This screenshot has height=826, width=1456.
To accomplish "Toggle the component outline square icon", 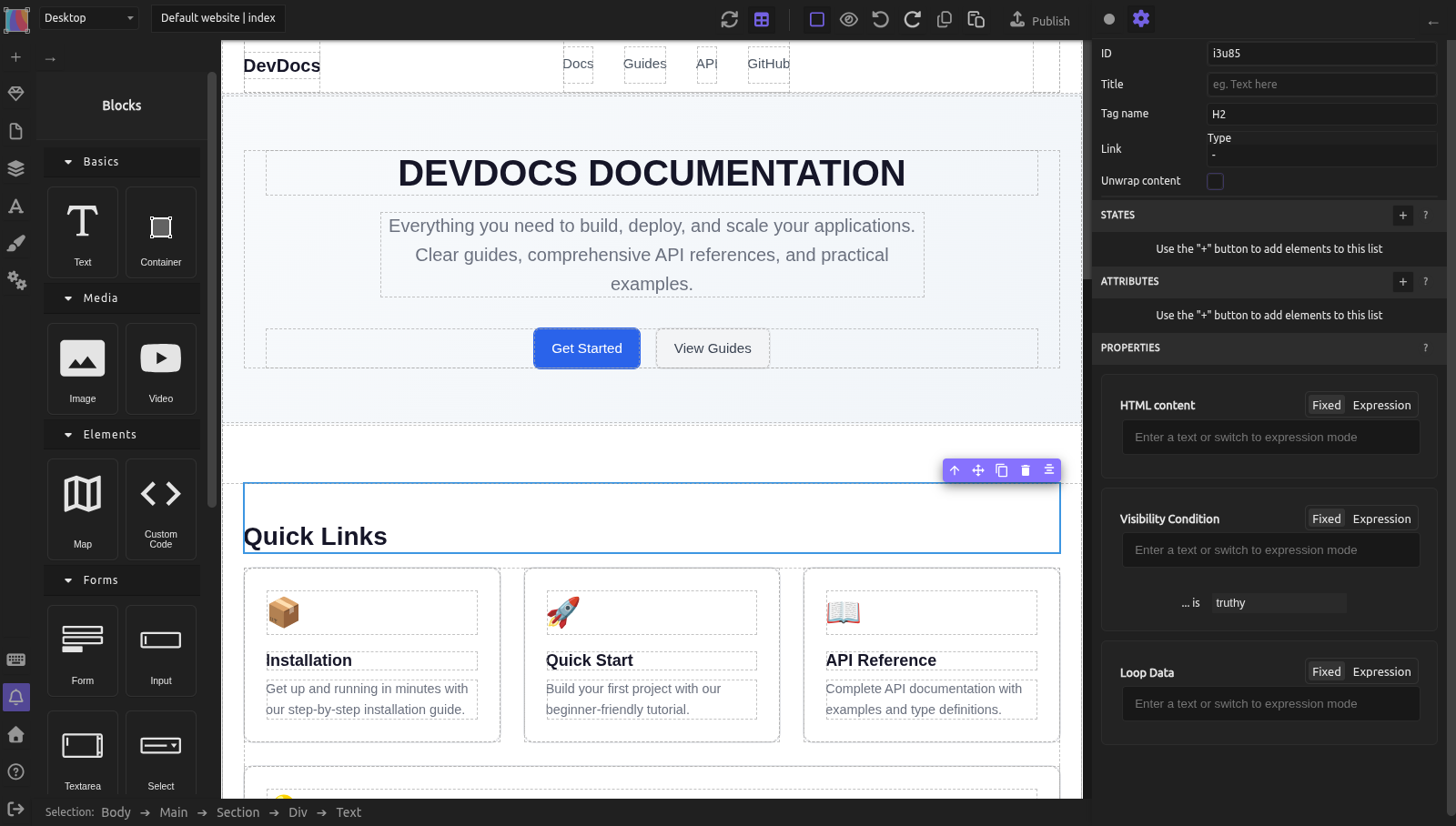I will (x=817, y=19).
